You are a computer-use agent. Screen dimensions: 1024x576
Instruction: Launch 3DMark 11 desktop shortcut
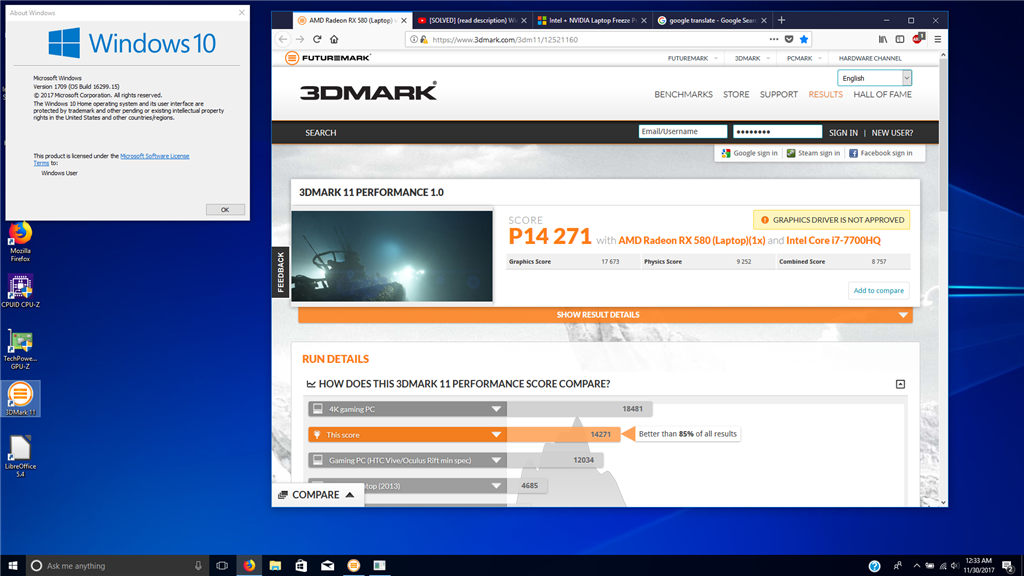20,398
